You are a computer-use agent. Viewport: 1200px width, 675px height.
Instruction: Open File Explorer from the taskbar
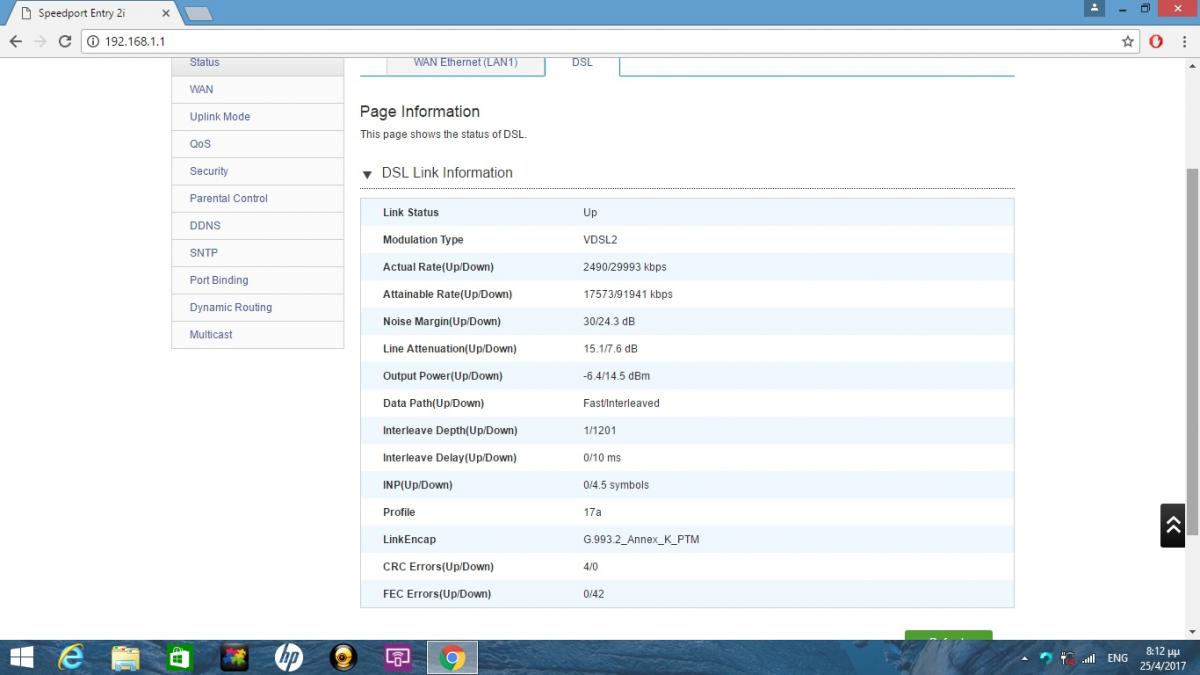(125, 657)
